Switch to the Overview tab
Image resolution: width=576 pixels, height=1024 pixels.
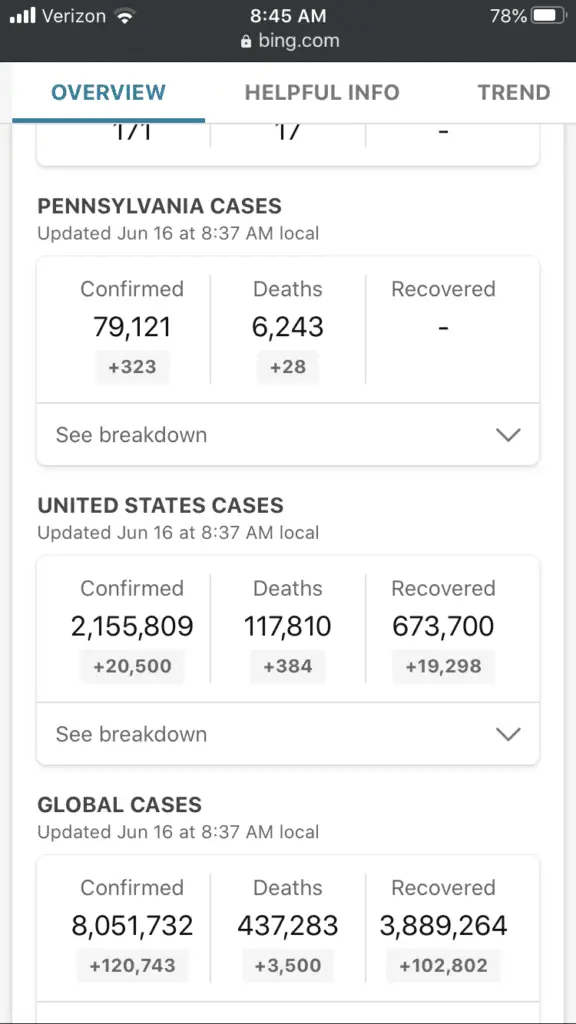click(108, 93)
